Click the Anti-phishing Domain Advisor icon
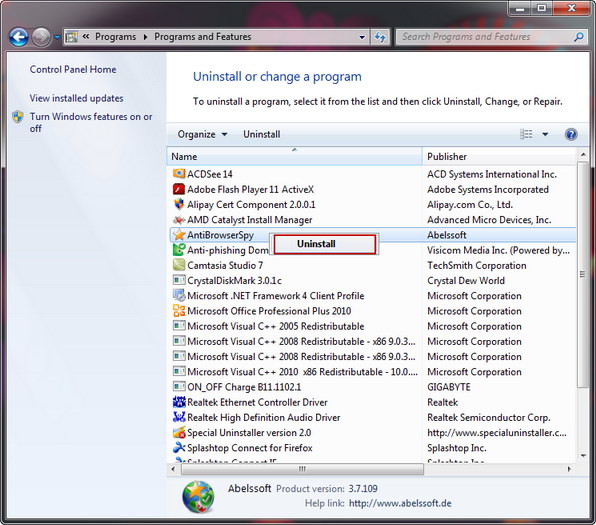The height and width of the screenshot is (525, 596). click(179, 250)
